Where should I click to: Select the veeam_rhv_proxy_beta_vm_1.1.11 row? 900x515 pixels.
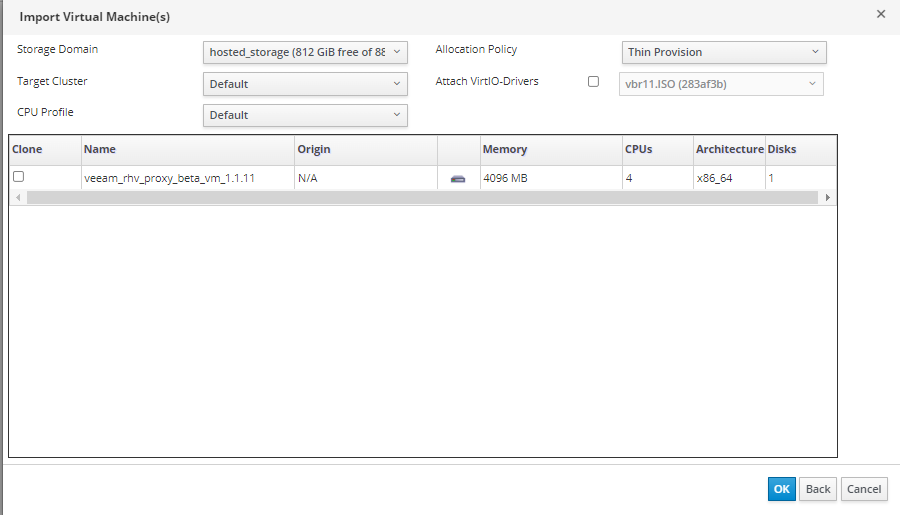(x=169, y=178)
